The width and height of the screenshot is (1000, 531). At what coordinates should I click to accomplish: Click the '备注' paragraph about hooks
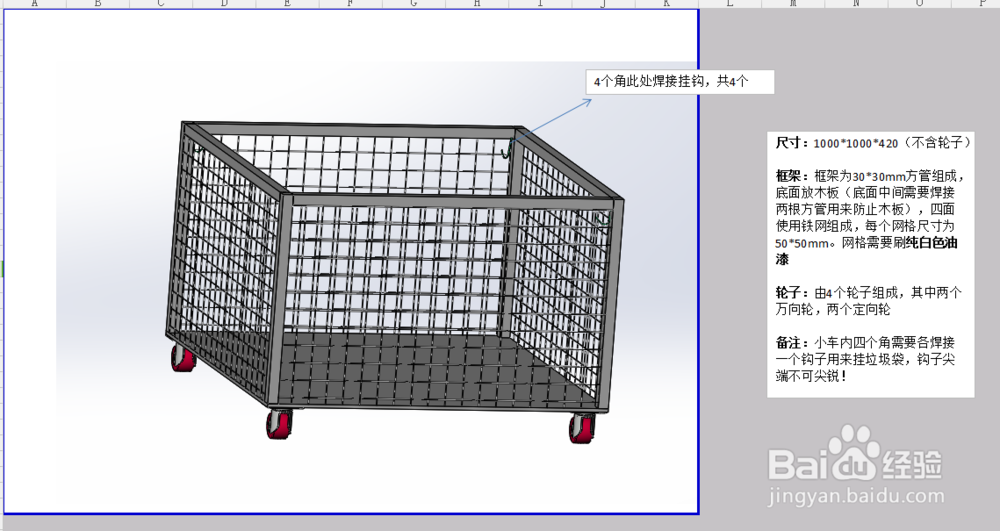865,359
